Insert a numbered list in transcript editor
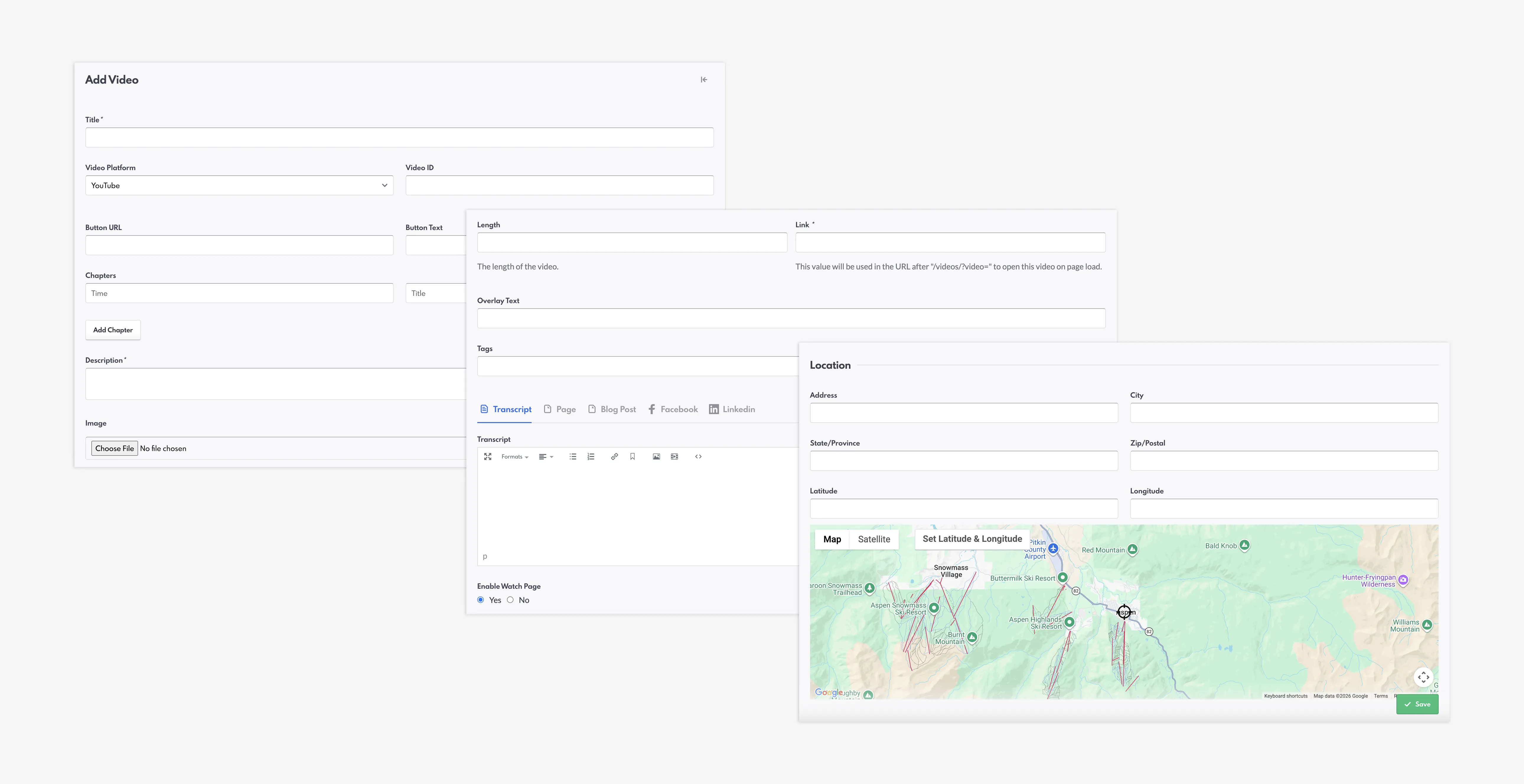Image resolution: width=1524 pixels, height=784 pixels. click(590, 457)
